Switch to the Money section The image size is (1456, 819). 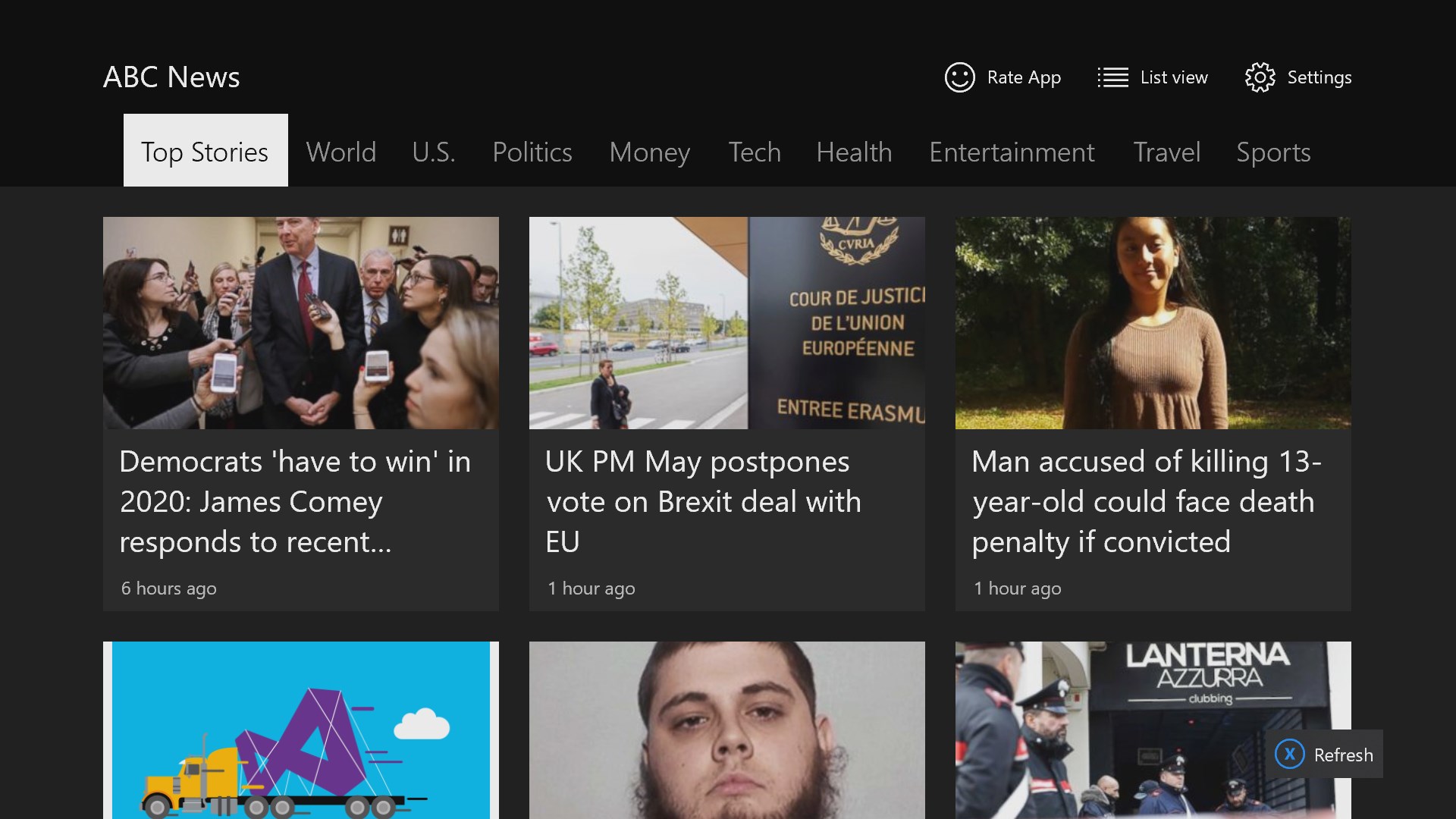[x=649, y=152]
